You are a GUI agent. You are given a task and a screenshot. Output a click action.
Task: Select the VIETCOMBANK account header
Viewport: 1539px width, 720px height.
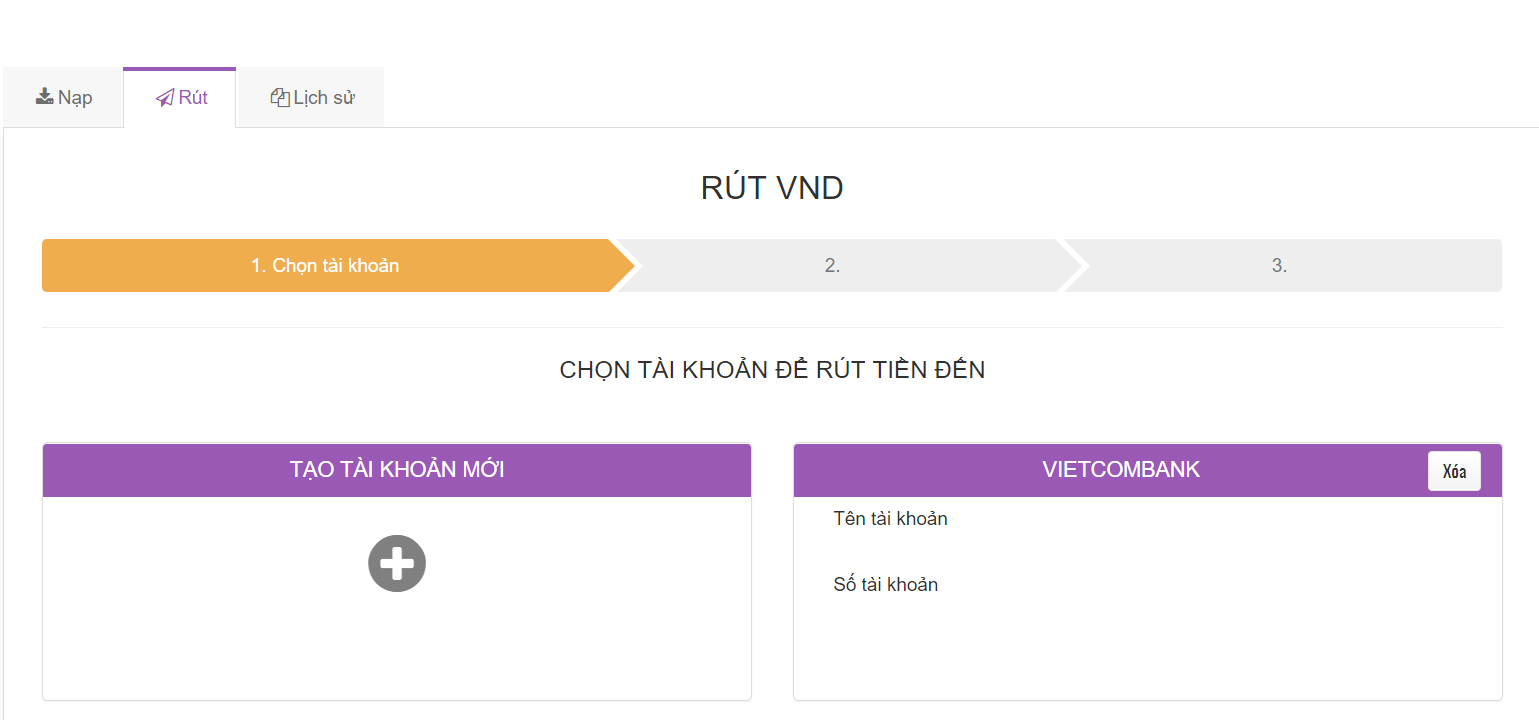click(x=1121, y=470)
